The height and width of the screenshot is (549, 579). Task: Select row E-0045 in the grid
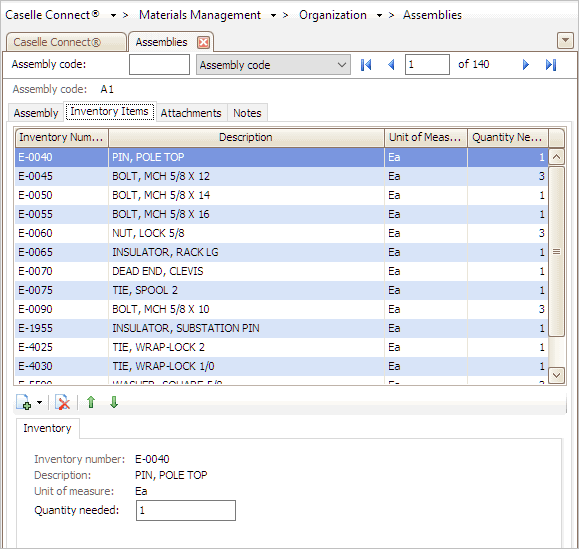click(x=281, y=176)
